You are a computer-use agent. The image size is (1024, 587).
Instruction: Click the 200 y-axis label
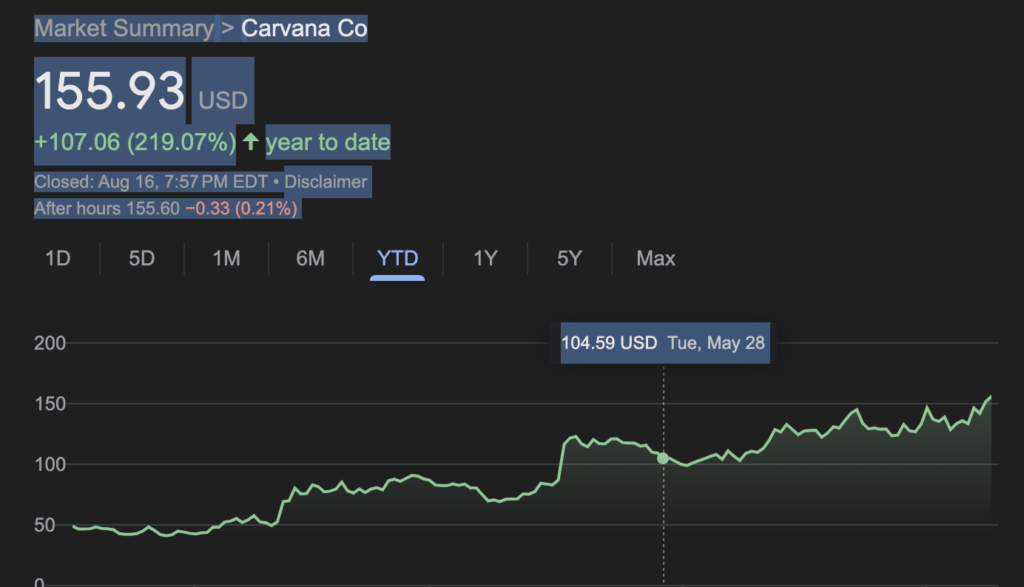pos(50,343)
